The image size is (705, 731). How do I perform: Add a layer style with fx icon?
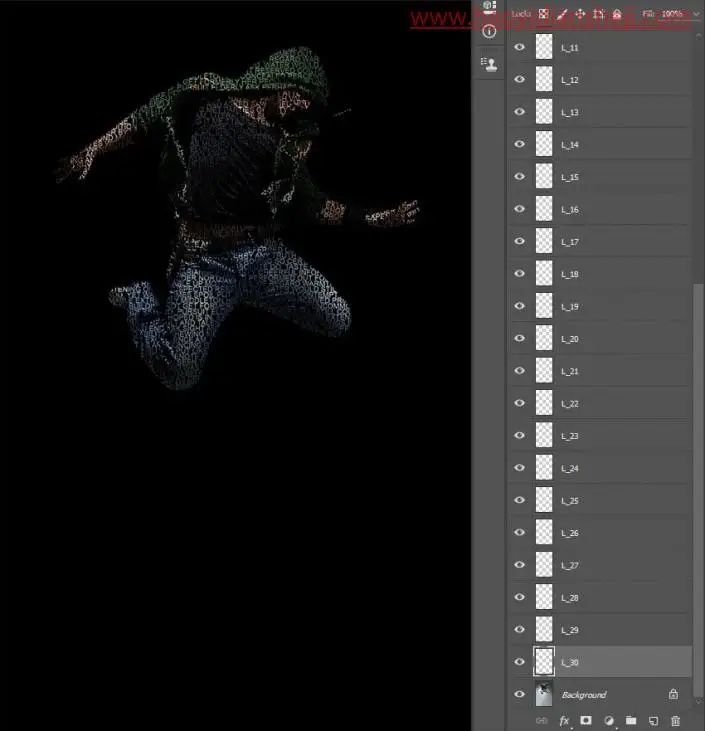click(x=564, y=720)
